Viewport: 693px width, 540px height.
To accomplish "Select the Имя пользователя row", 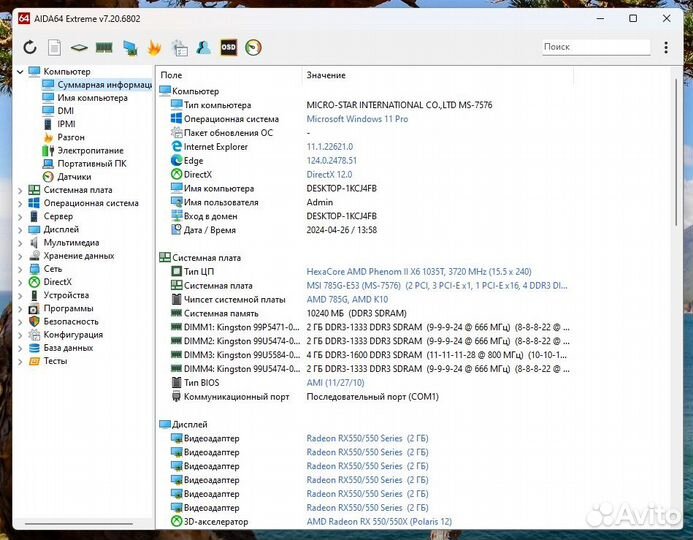I will (365, 202).
